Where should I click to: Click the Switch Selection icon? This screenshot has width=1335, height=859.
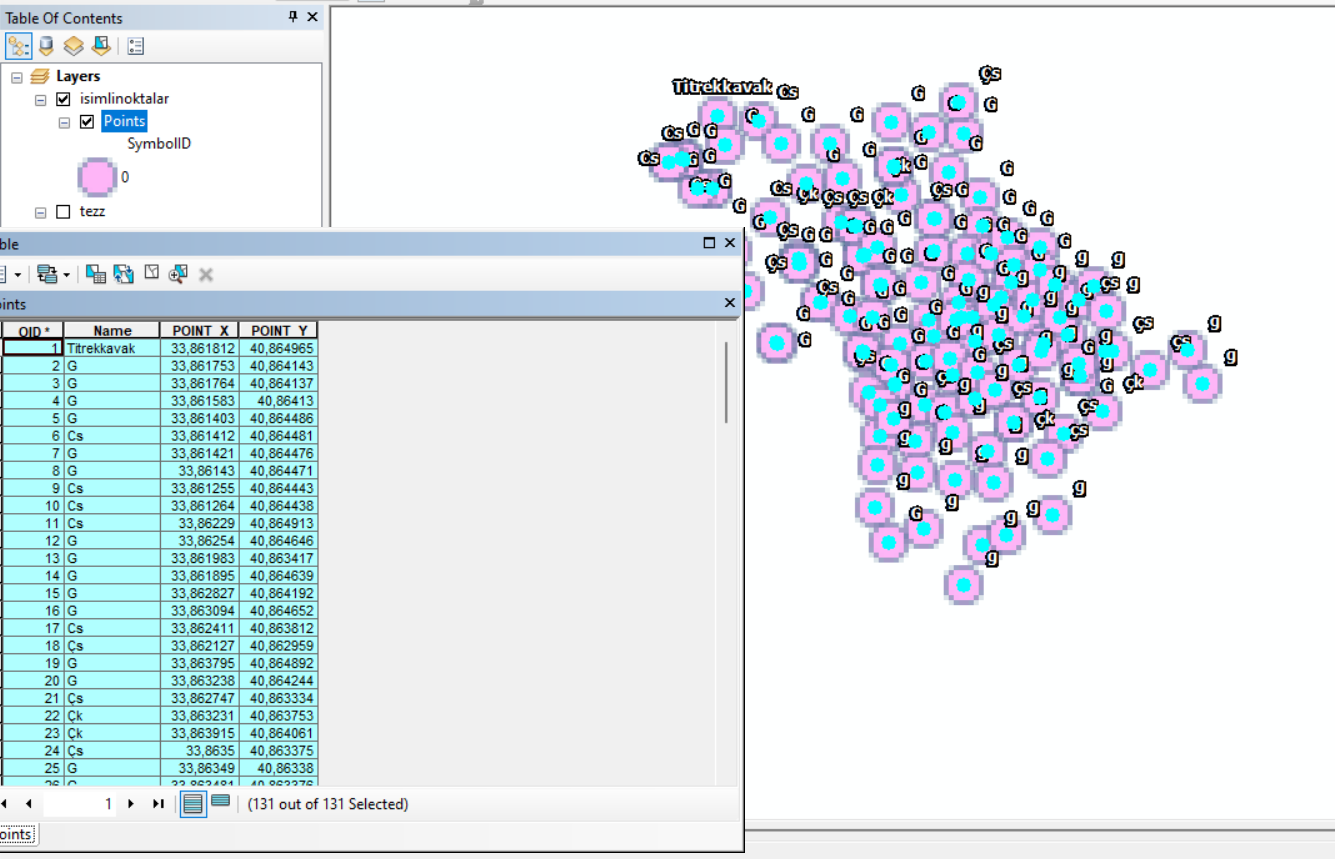(123, 273)
